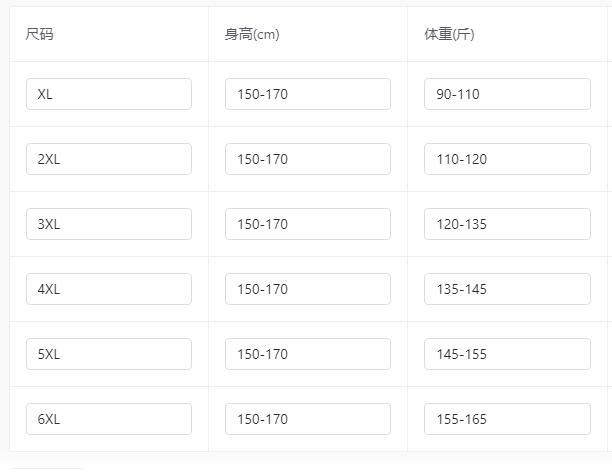
Task: Click height input in 5XL row
Action: [308, 354]
